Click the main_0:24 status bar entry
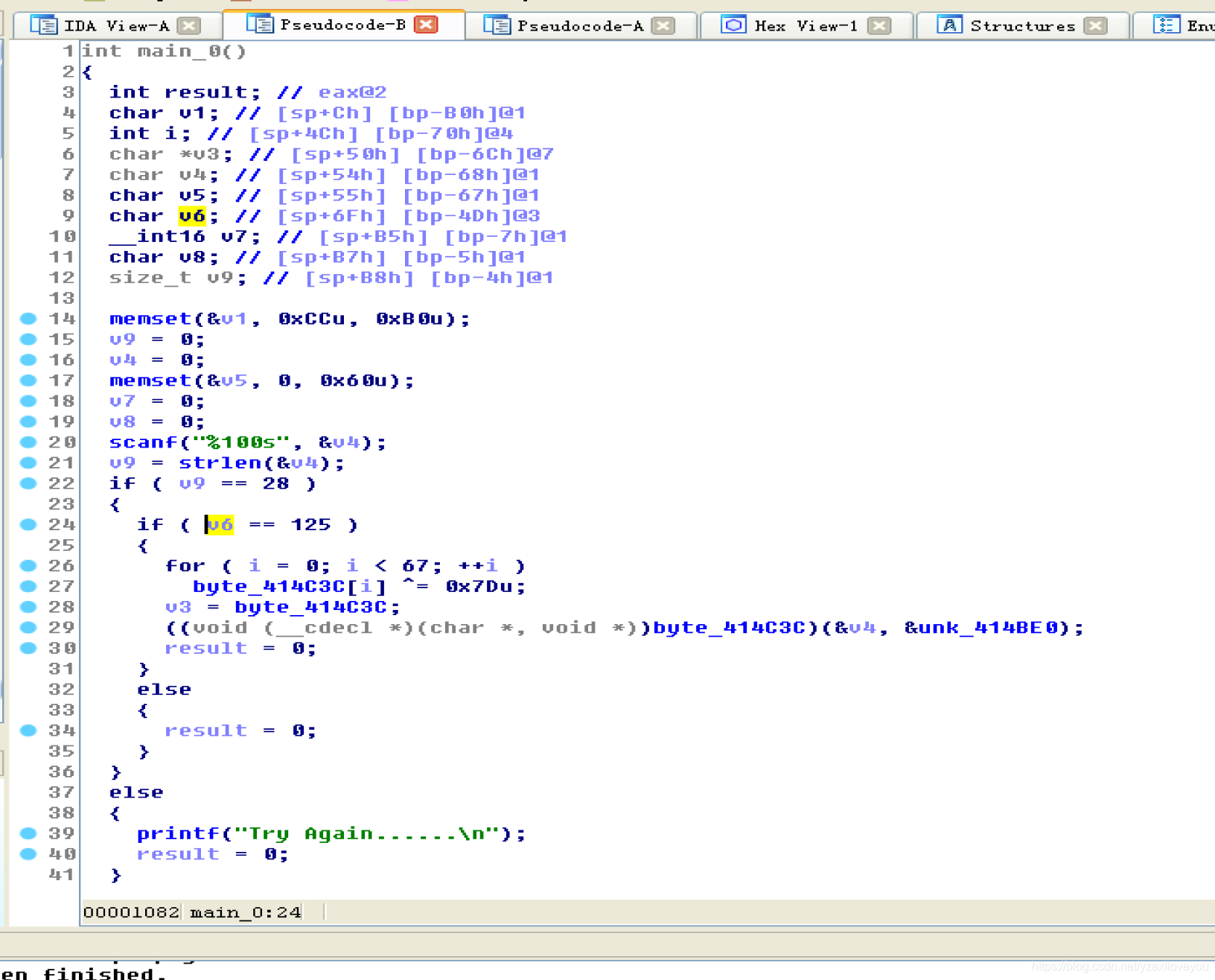1215x980 pixels. point(246,912)
